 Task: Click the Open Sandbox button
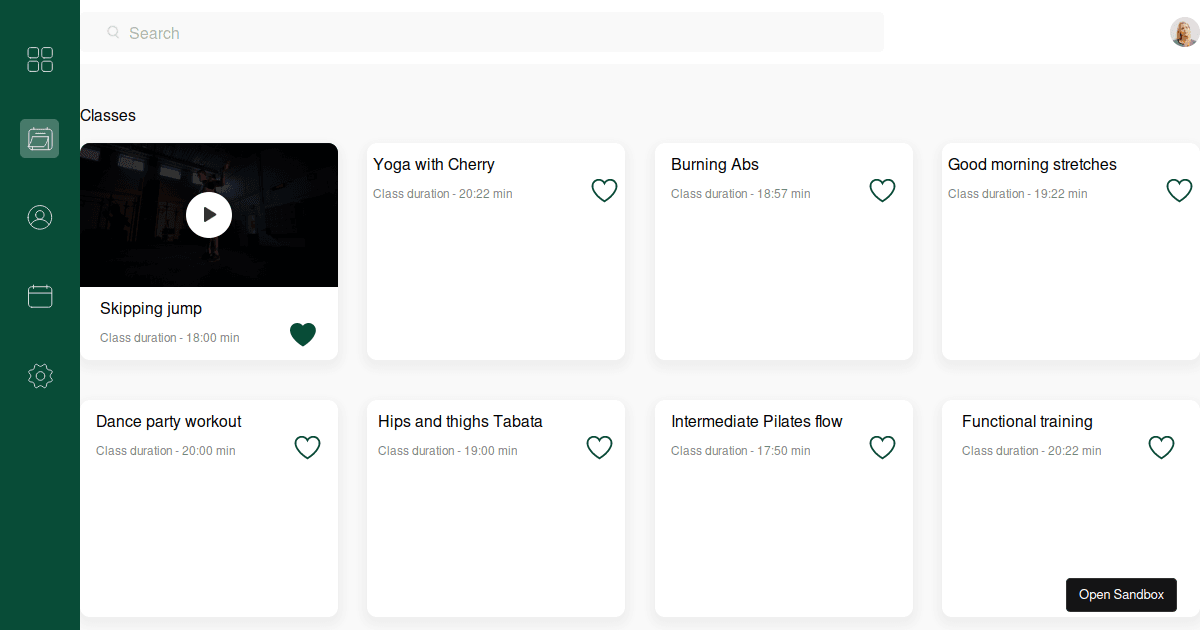tap(1121, 595)
